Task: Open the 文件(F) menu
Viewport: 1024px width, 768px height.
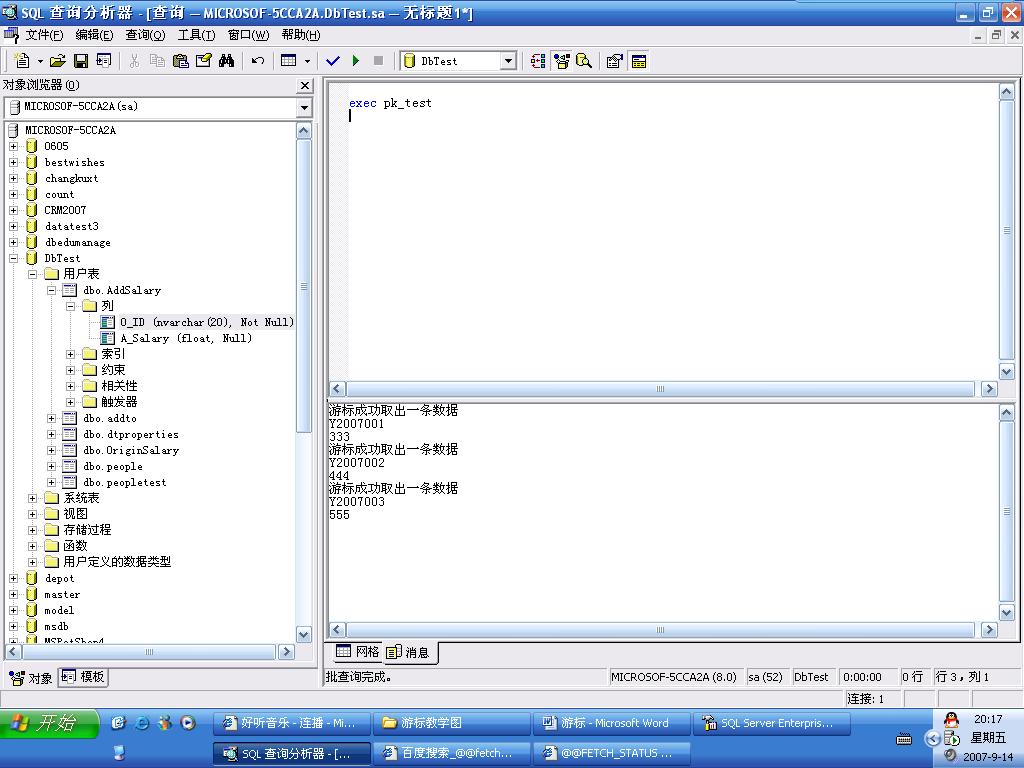Action: [44, 35]
